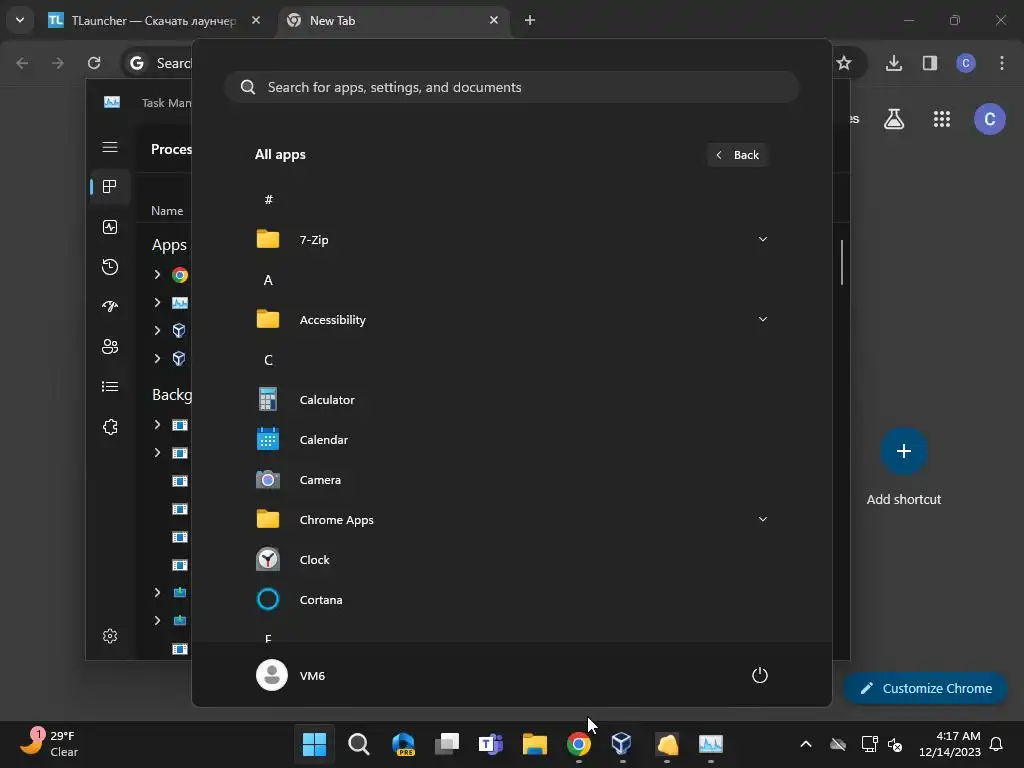Jump to letter # section header
Image resolution: width=1024 pixels, height=768 pixels.
click(x=268, y=199)
